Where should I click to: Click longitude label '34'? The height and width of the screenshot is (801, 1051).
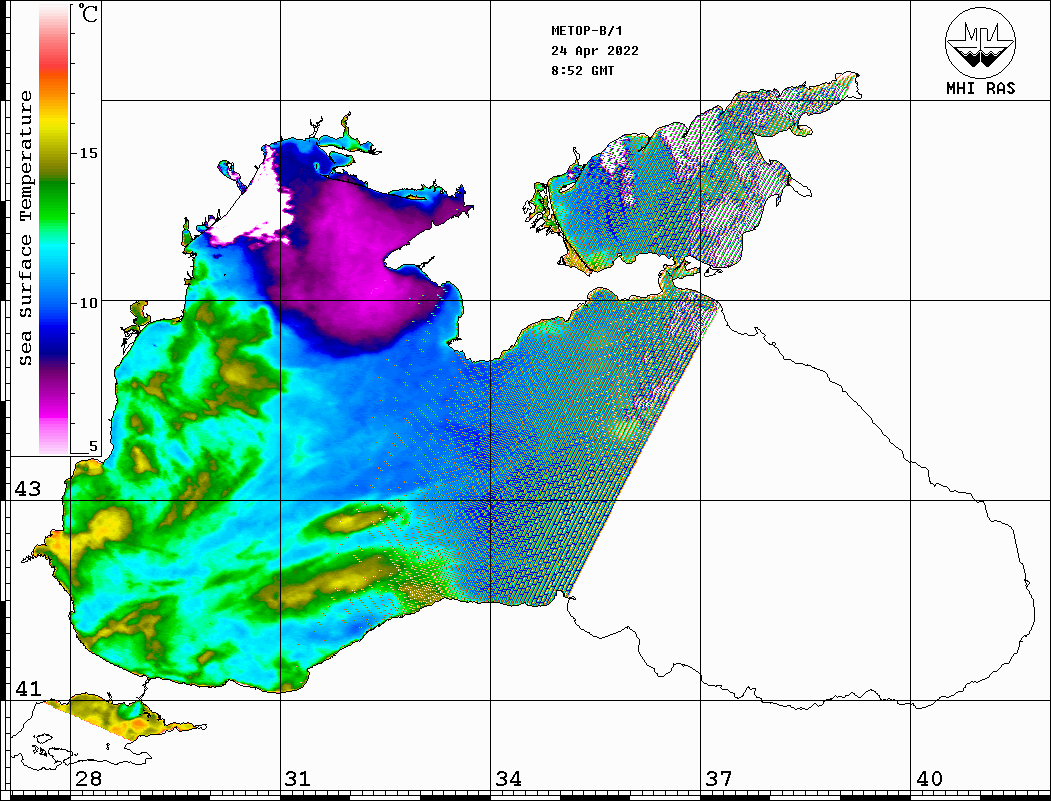(508, 778)
